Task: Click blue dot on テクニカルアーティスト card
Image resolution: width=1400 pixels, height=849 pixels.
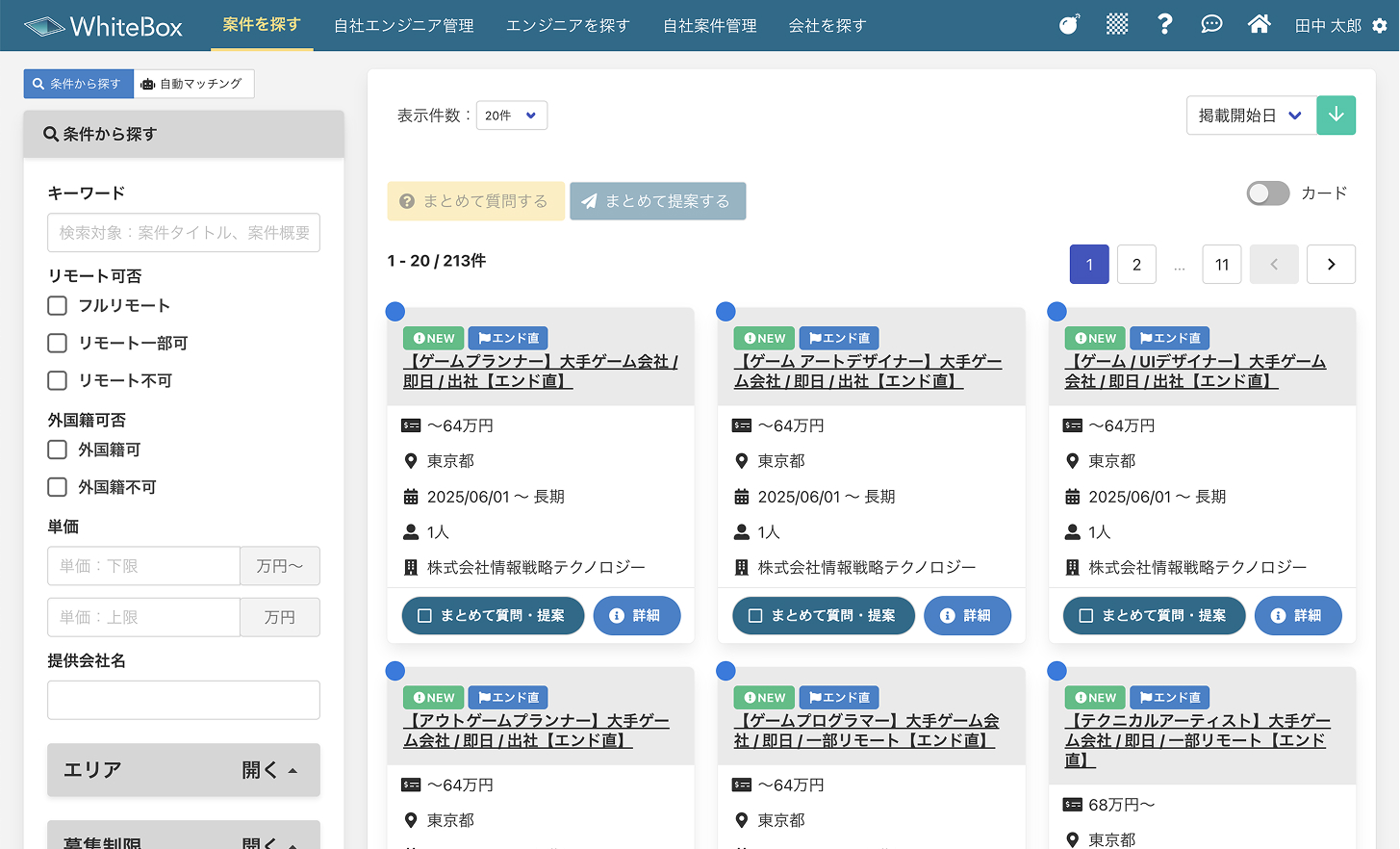Action: point(1057,671)
